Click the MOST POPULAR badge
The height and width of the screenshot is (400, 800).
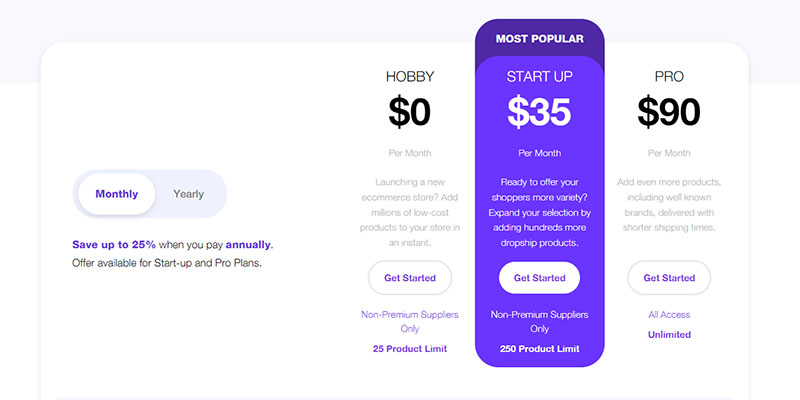click(539, 39)
